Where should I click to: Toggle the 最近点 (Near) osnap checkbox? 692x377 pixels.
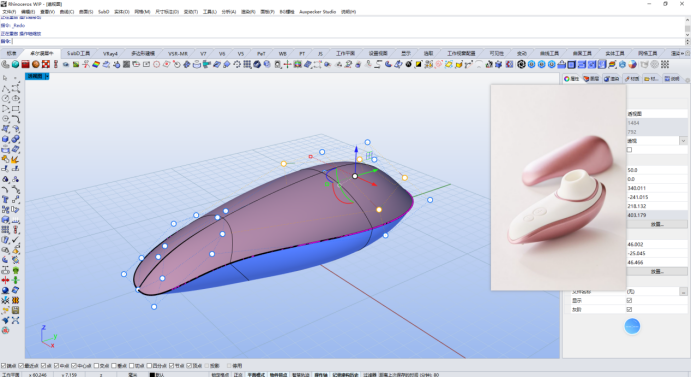(21, 366)
